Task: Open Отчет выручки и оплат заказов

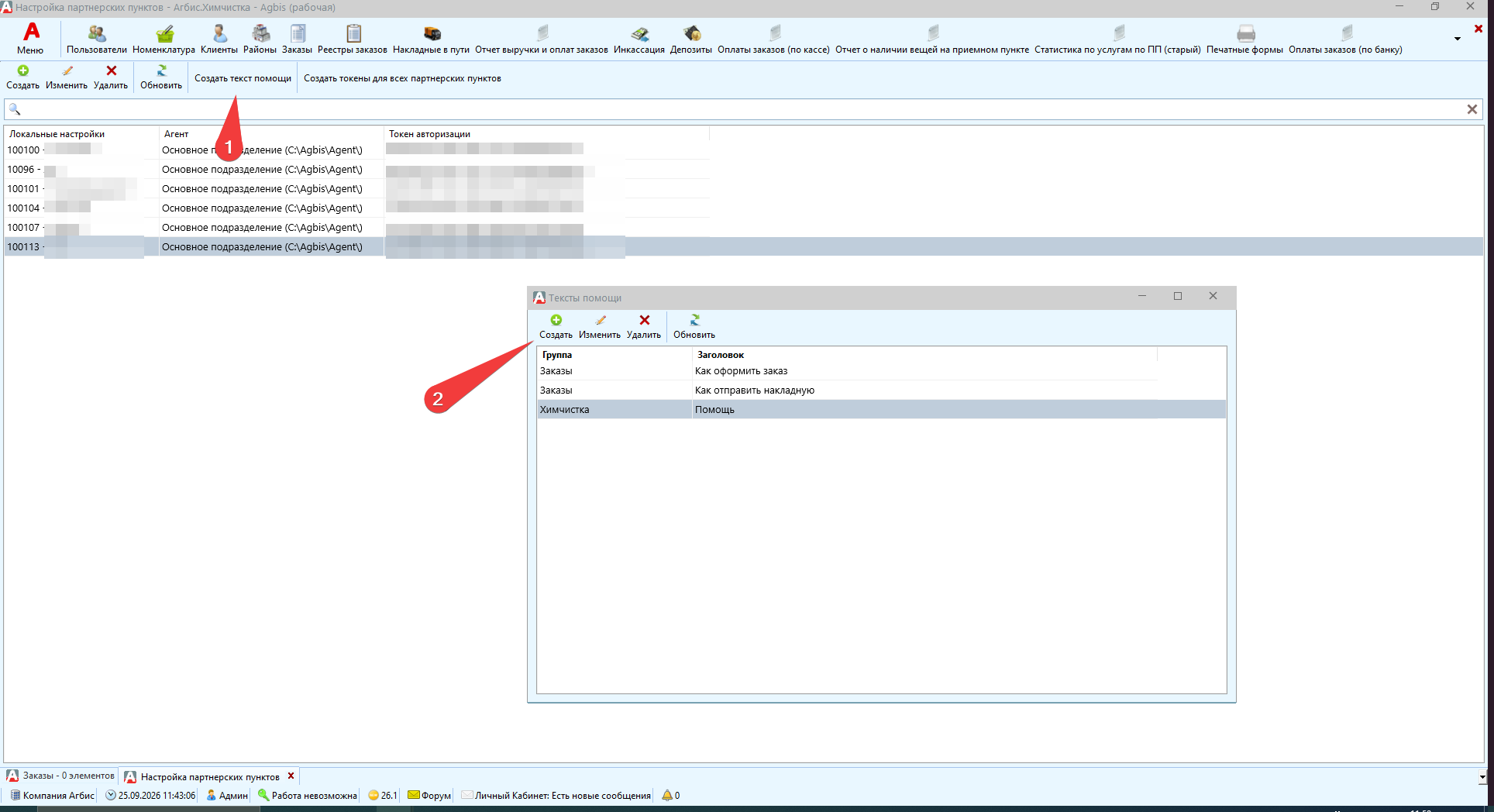Action: pos(542,38)
